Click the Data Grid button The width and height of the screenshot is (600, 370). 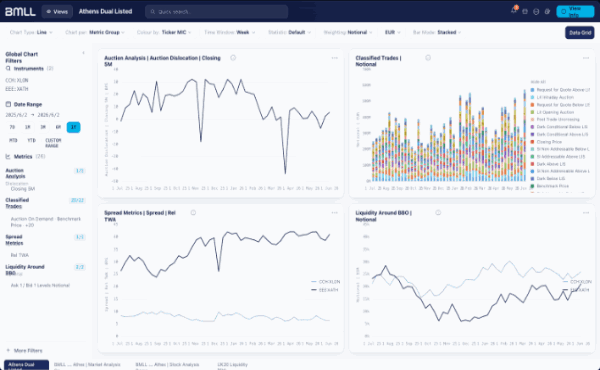pos(580,33)
